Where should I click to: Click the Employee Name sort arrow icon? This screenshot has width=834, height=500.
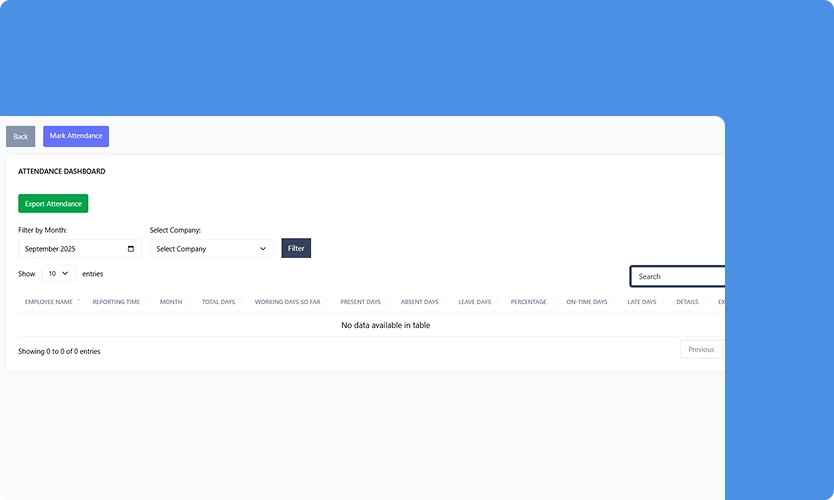click(79, 300)
